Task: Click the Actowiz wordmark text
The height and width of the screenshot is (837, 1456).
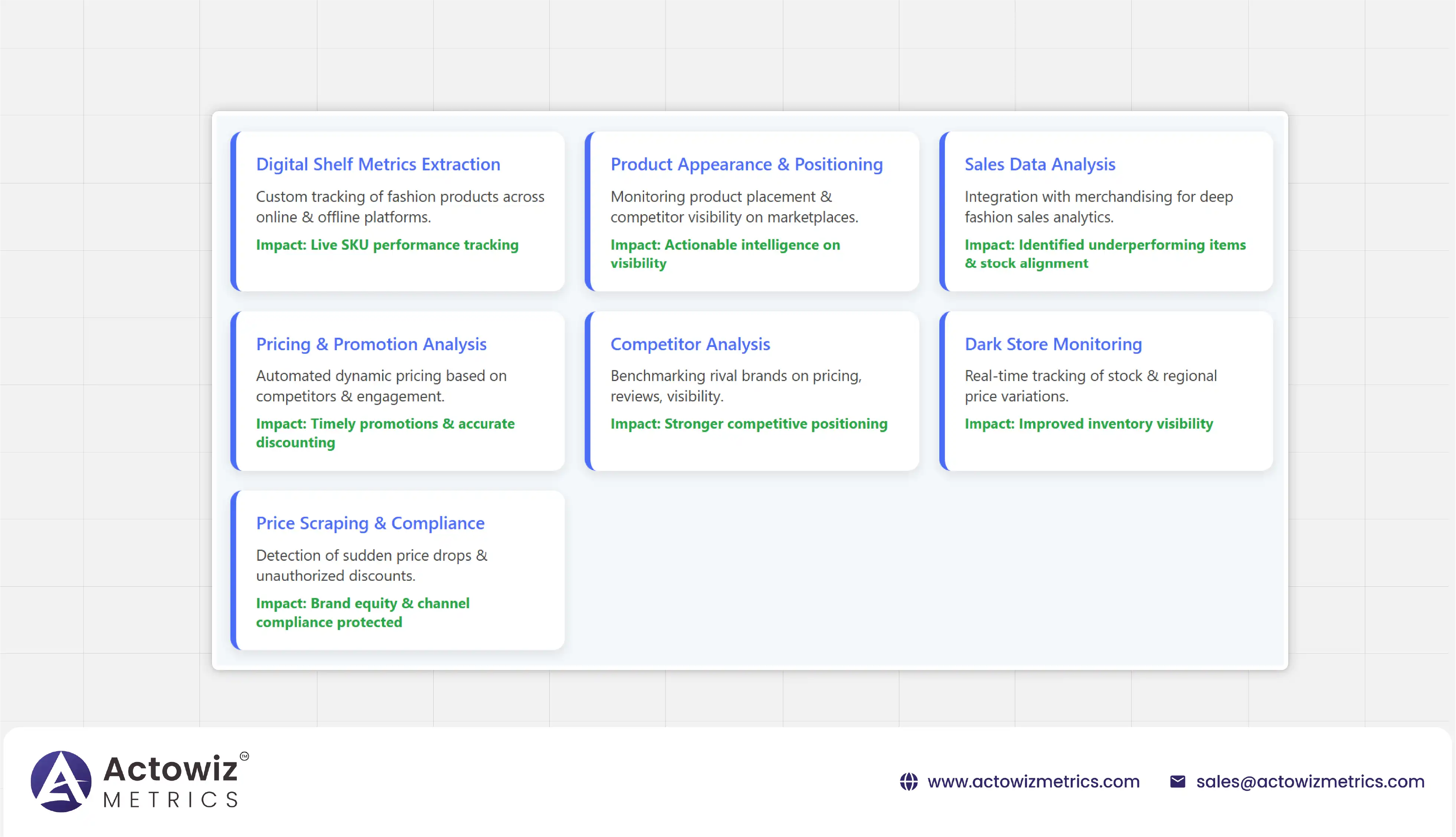Action: 170,769
